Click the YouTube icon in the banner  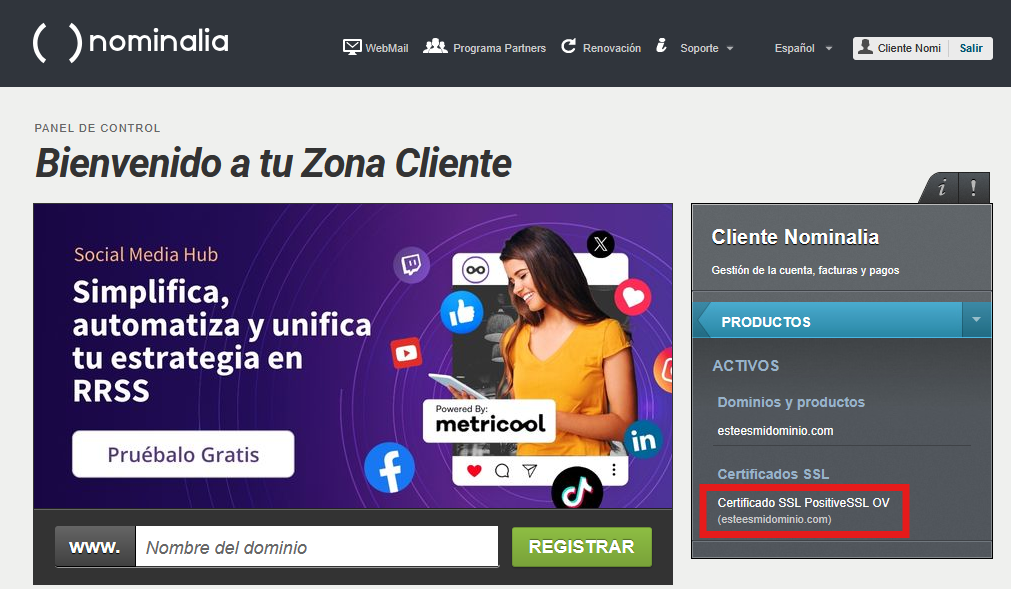pos(406,352)
